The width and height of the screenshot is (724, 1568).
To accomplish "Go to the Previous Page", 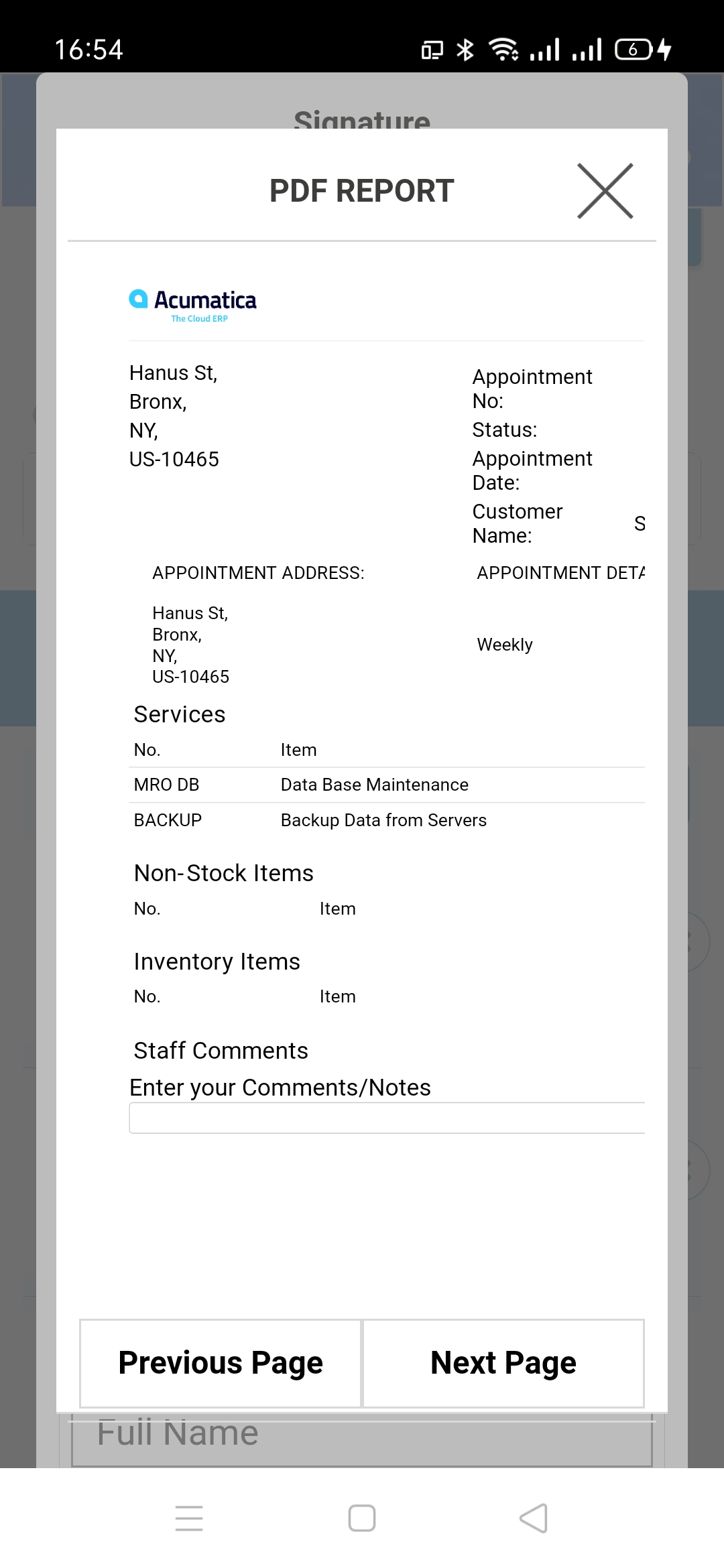I will click(x=221, y=1363).
